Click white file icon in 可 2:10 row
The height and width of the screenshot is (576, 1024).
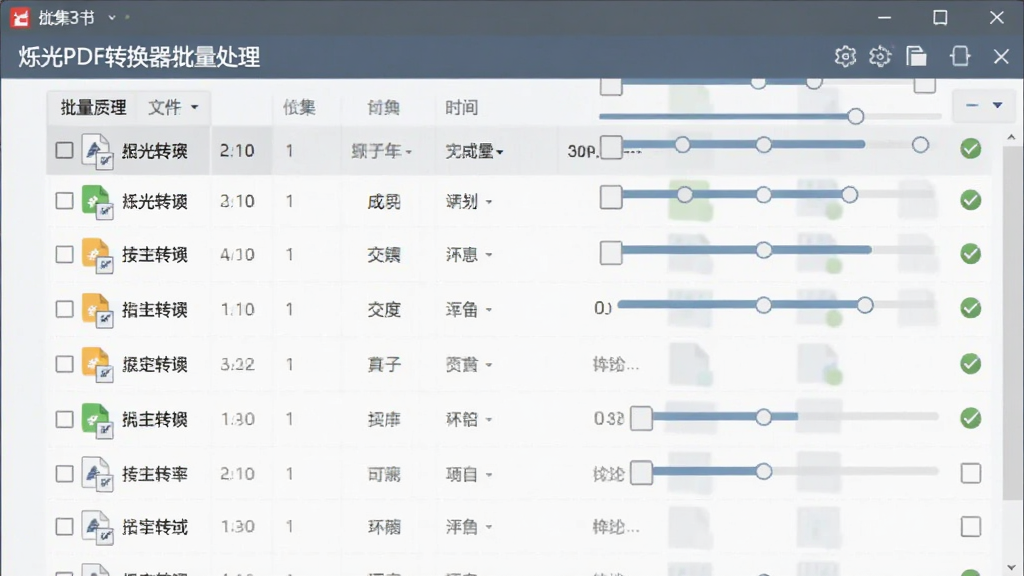97,473
